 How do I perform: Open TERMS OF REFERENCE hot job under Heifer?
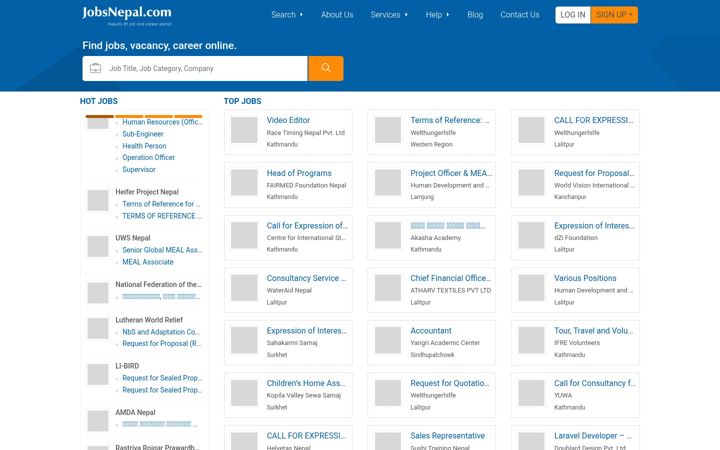[162, 216]
